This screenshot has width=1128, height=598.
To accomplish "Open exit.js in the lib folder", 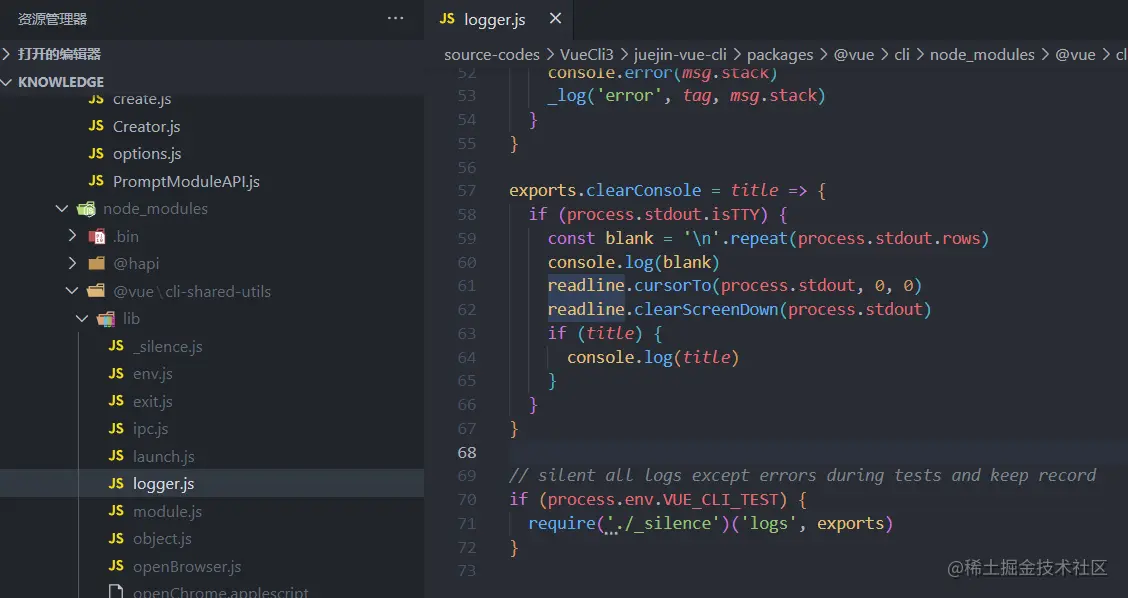I will (x=153, y=402).
